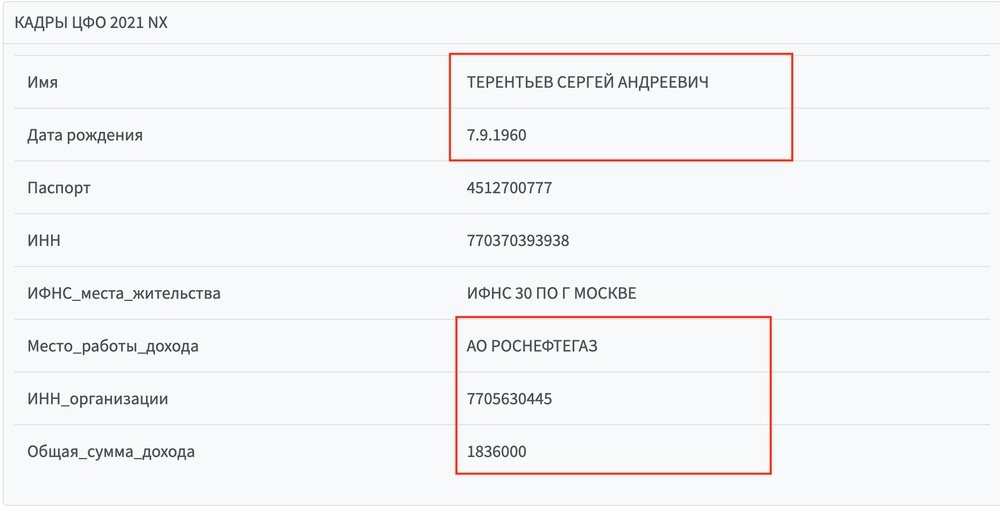Viewport: 1000px width, 506px height.
Task: Select organization ИНН 7705630445
Action: (509, 400)
